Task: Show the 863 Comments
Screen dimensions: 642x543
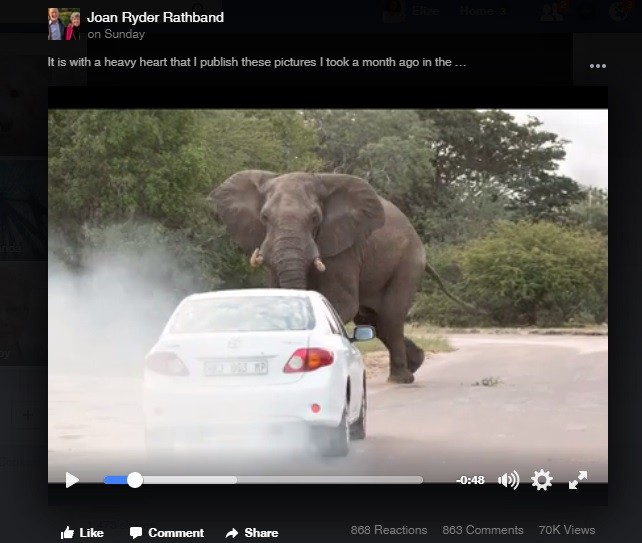Action: 482,530
